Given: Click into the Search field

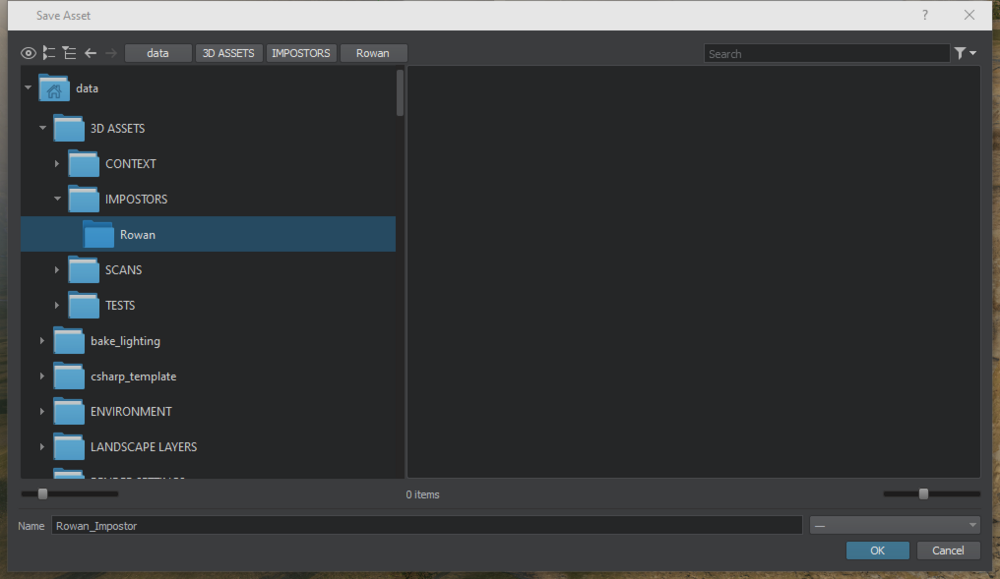Looking at the screenshot, I should [x=825, y=54].
